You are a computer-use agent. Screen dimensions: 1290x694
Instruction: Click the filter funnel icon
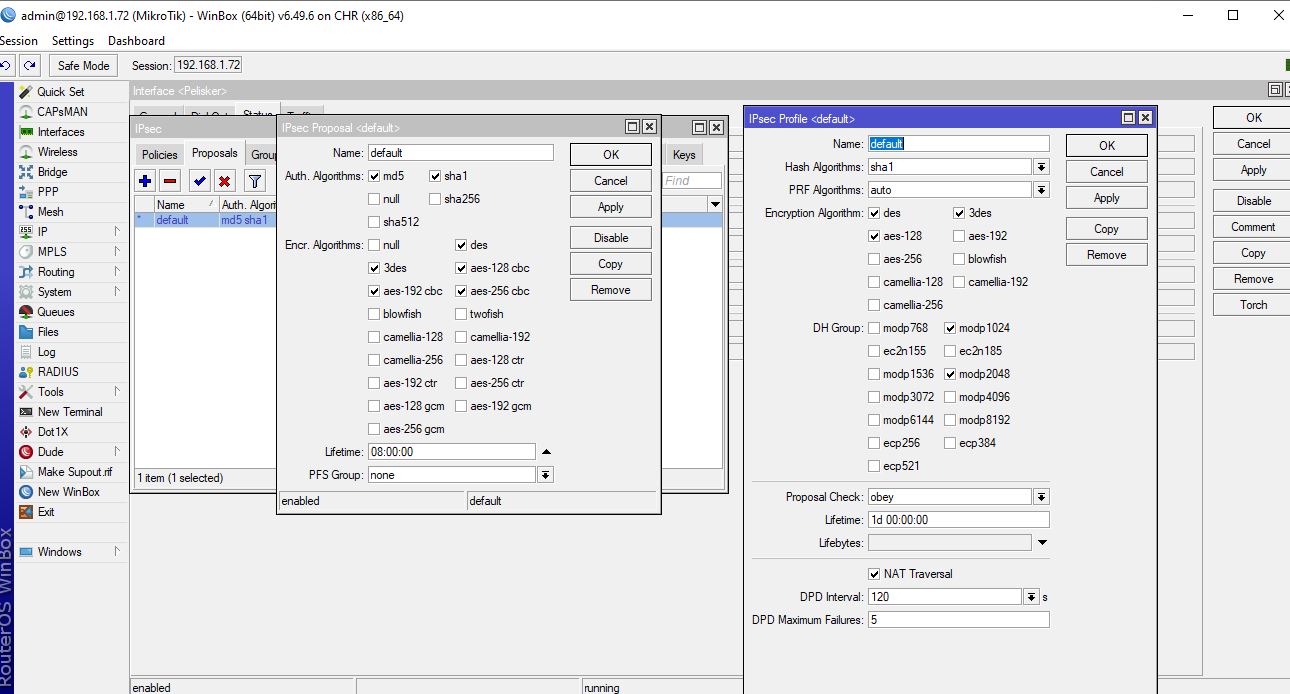(x=255, y=181)
